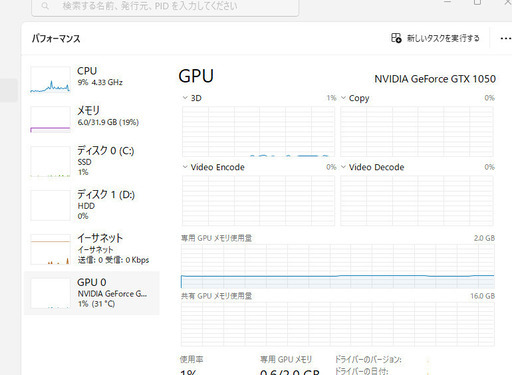Click the large GPU heading
Screen dimensions: 512x375
tap(196, 76)
